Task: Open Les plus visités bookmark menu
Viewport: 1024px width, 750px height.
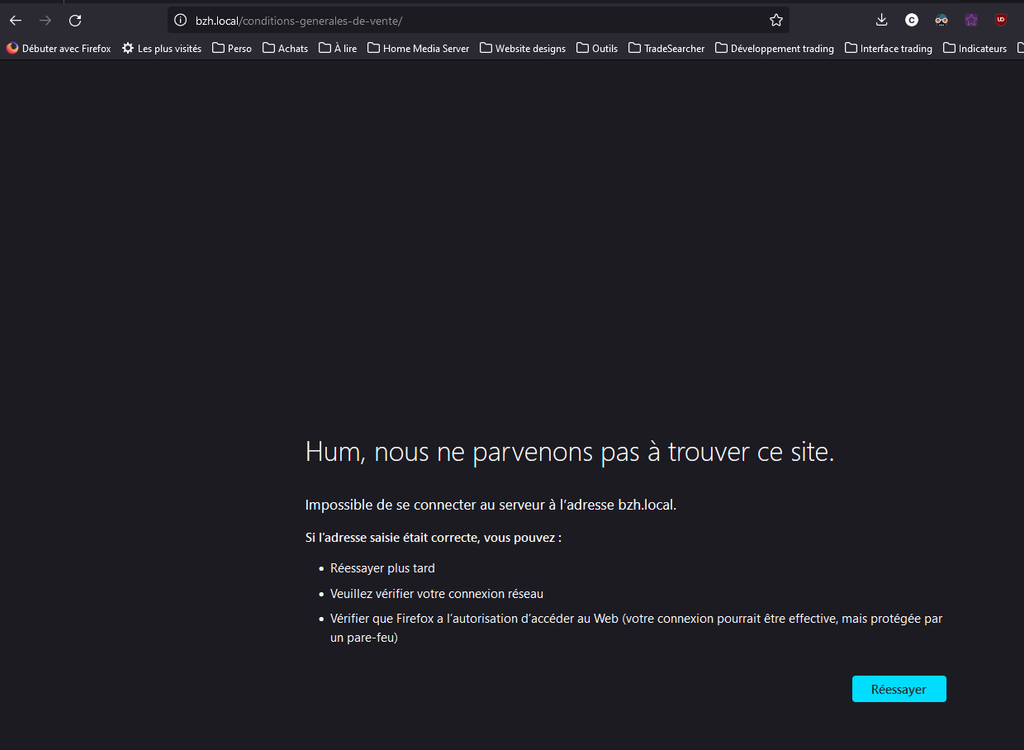Action: pos(161,48)
